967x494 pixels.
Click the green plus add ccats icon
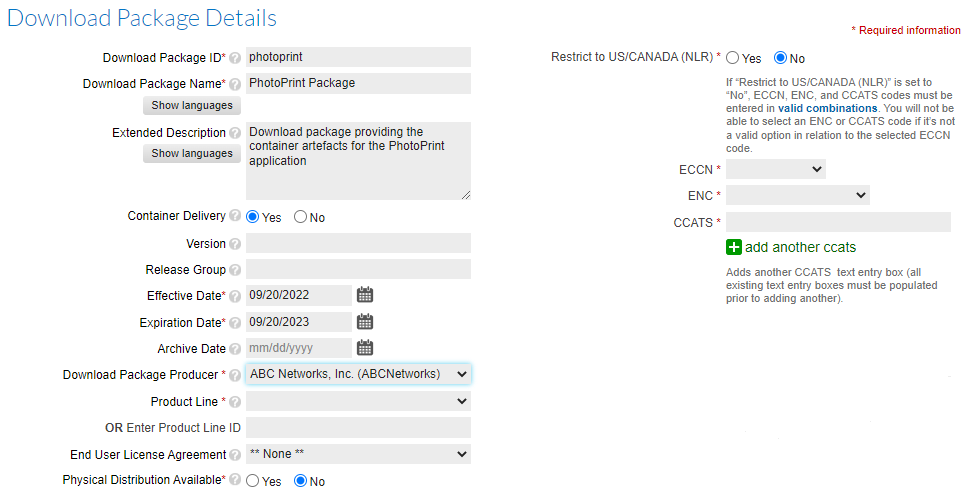[734, 247]
